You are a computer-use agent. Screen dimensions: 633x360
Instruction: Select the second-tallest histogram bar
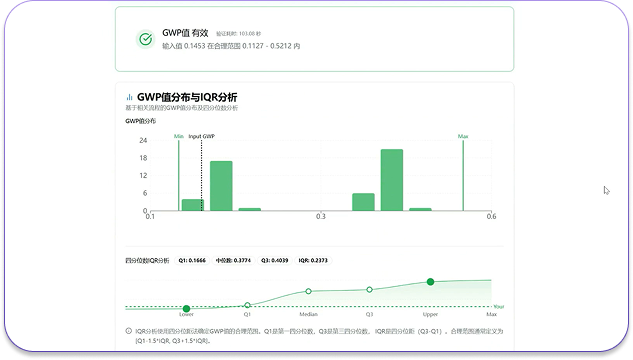tap(221, 186)
